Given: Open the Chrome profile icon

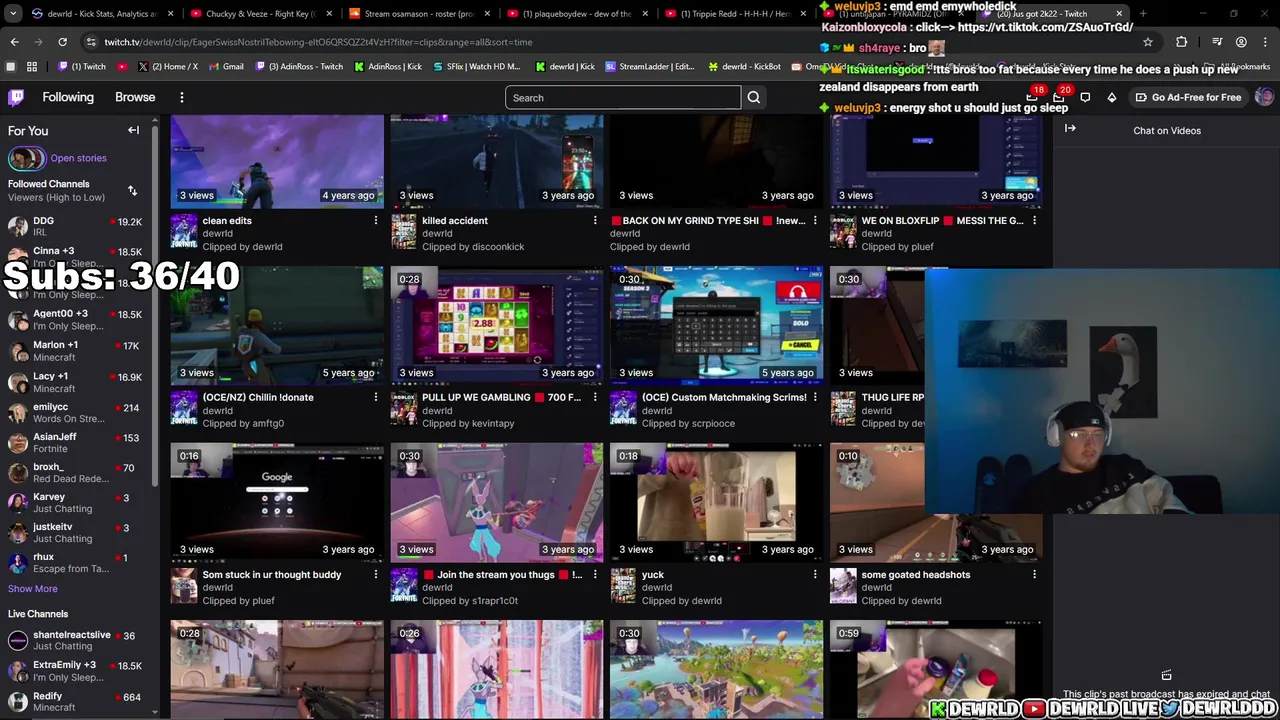Looking at the screenshot, I should tap(1241, 42).
